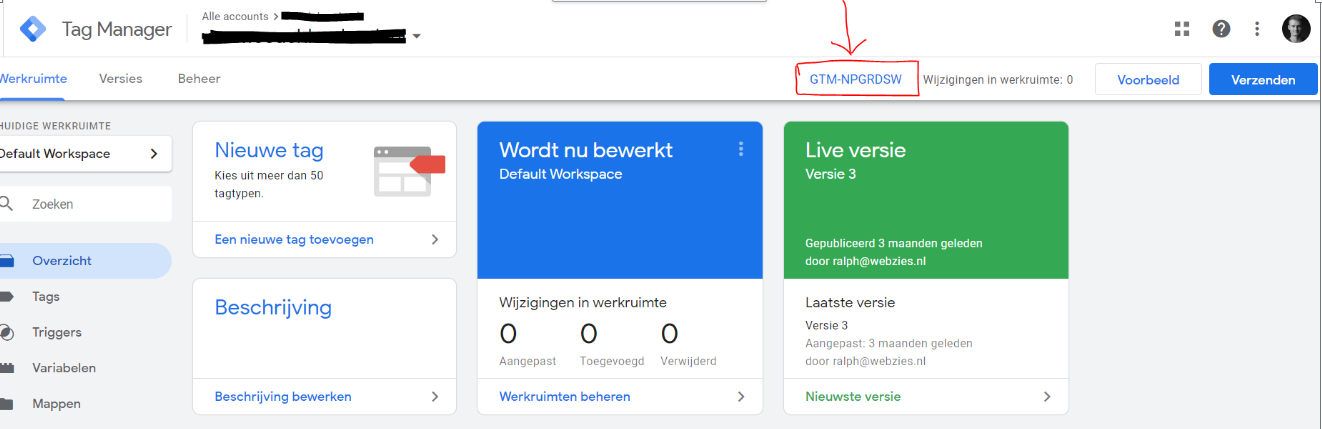The width and height of the screenshot is (1322, 429).
Task: Open three-dot menu on Wordt nu bewerkt card
Action: (741, 149)
